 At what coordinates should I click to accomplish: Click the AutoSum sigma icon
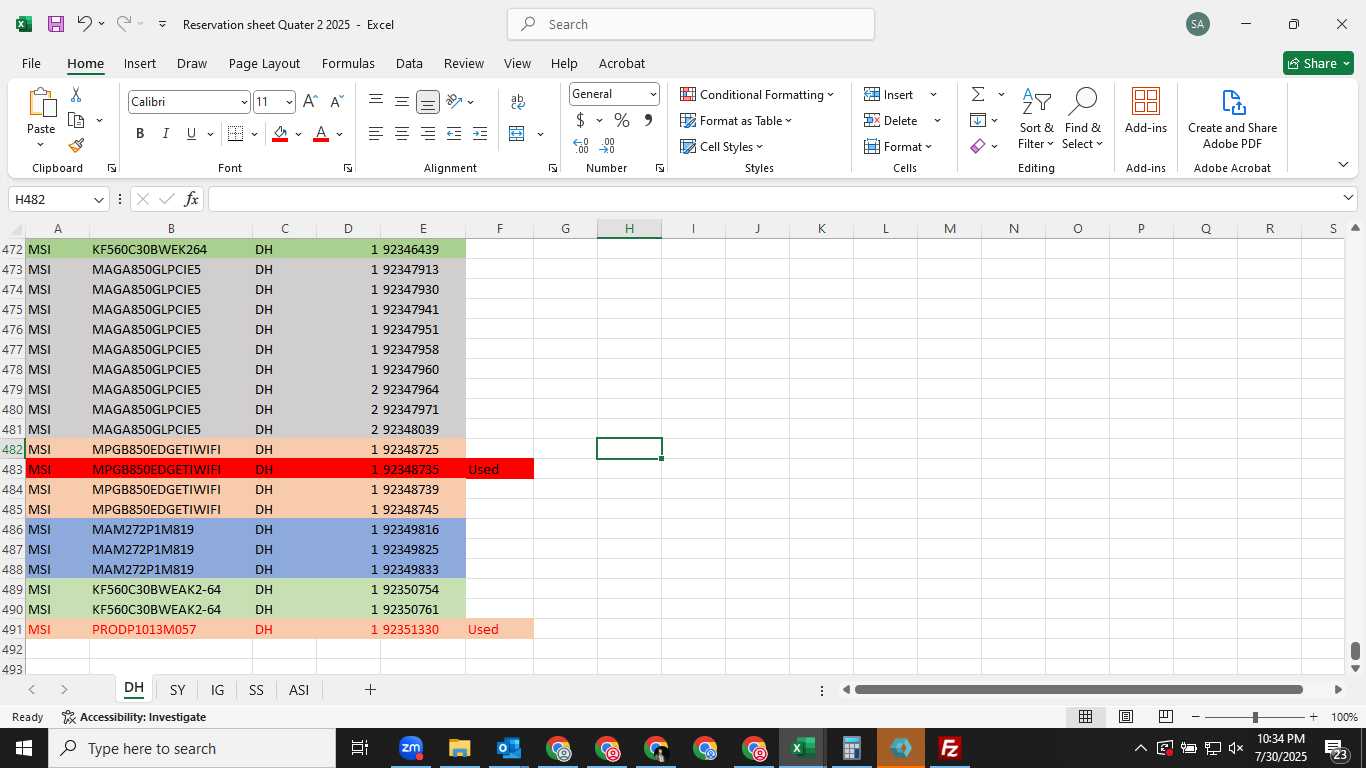point(978,94)
